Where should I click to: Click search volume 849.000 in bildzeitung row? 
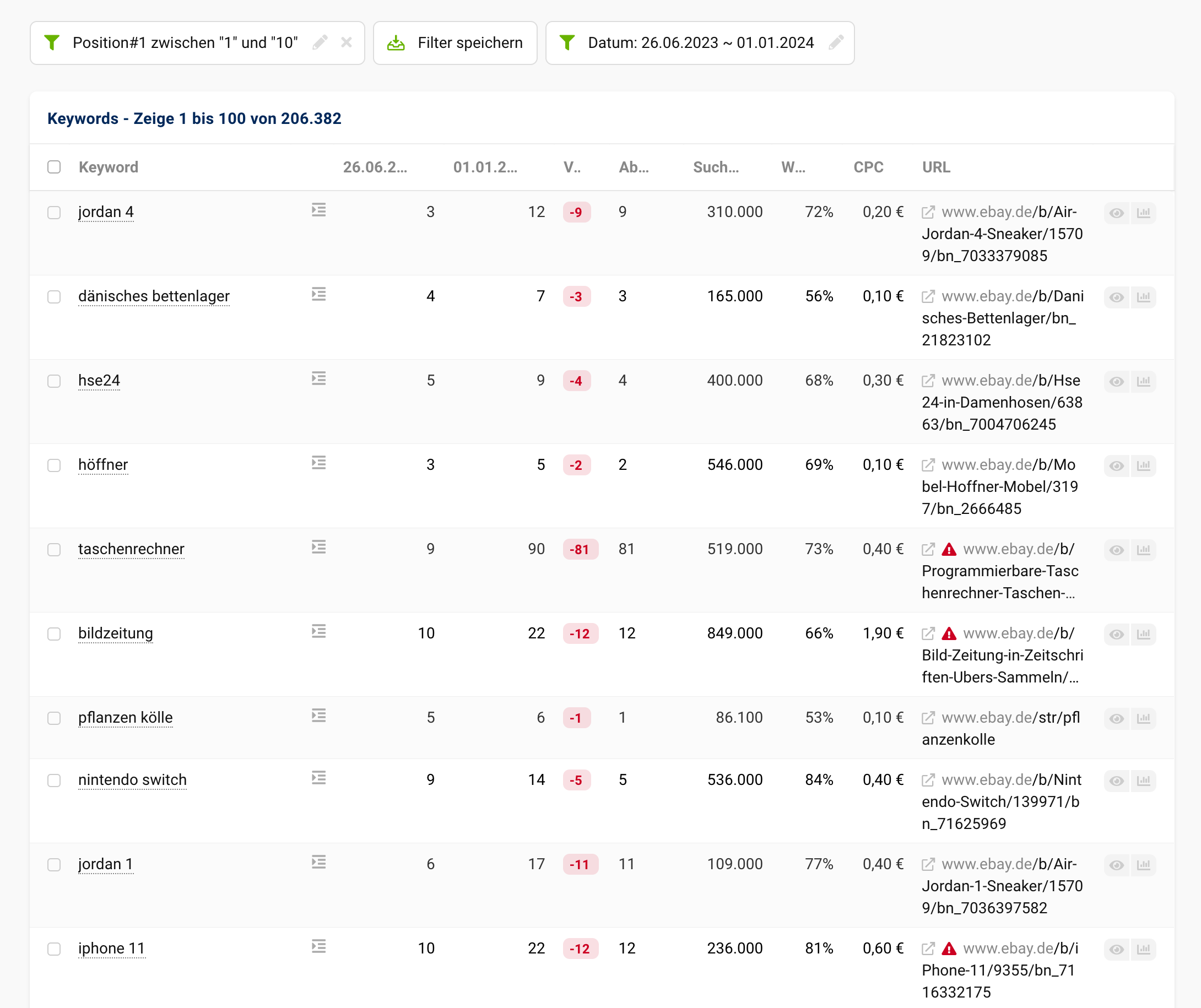click(x=735, y=633)
